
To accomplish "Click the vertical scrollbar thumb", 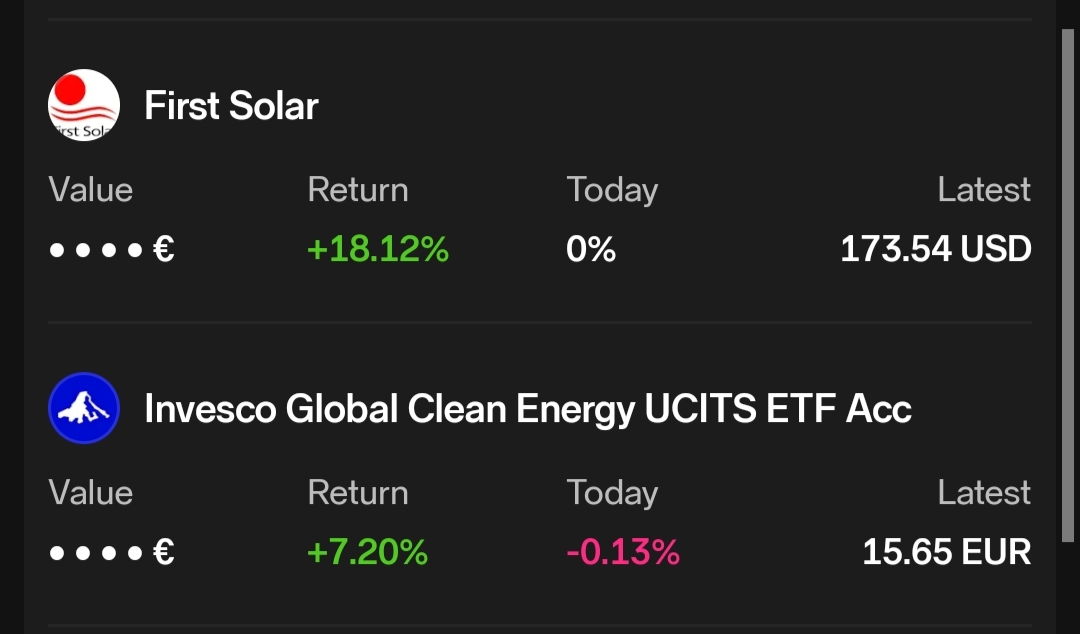I will pyautogui.click(x=1068, y=285).
